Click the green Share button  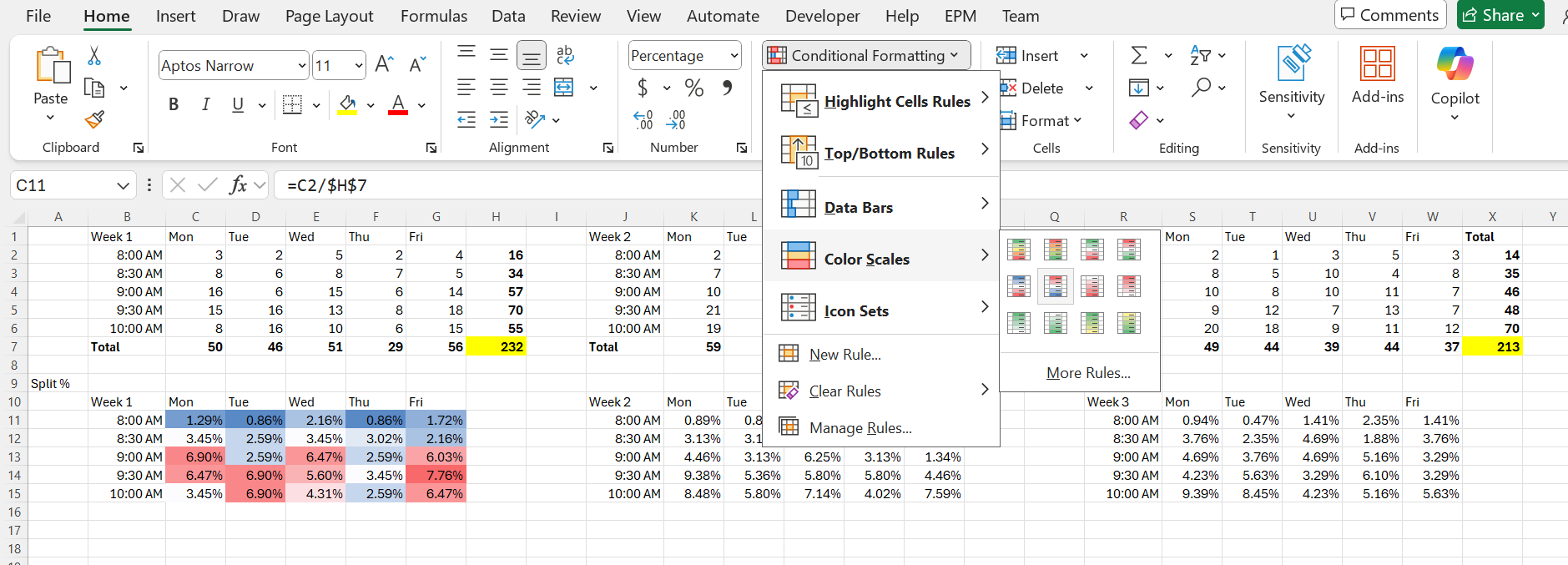click(x=1500, y=15)
